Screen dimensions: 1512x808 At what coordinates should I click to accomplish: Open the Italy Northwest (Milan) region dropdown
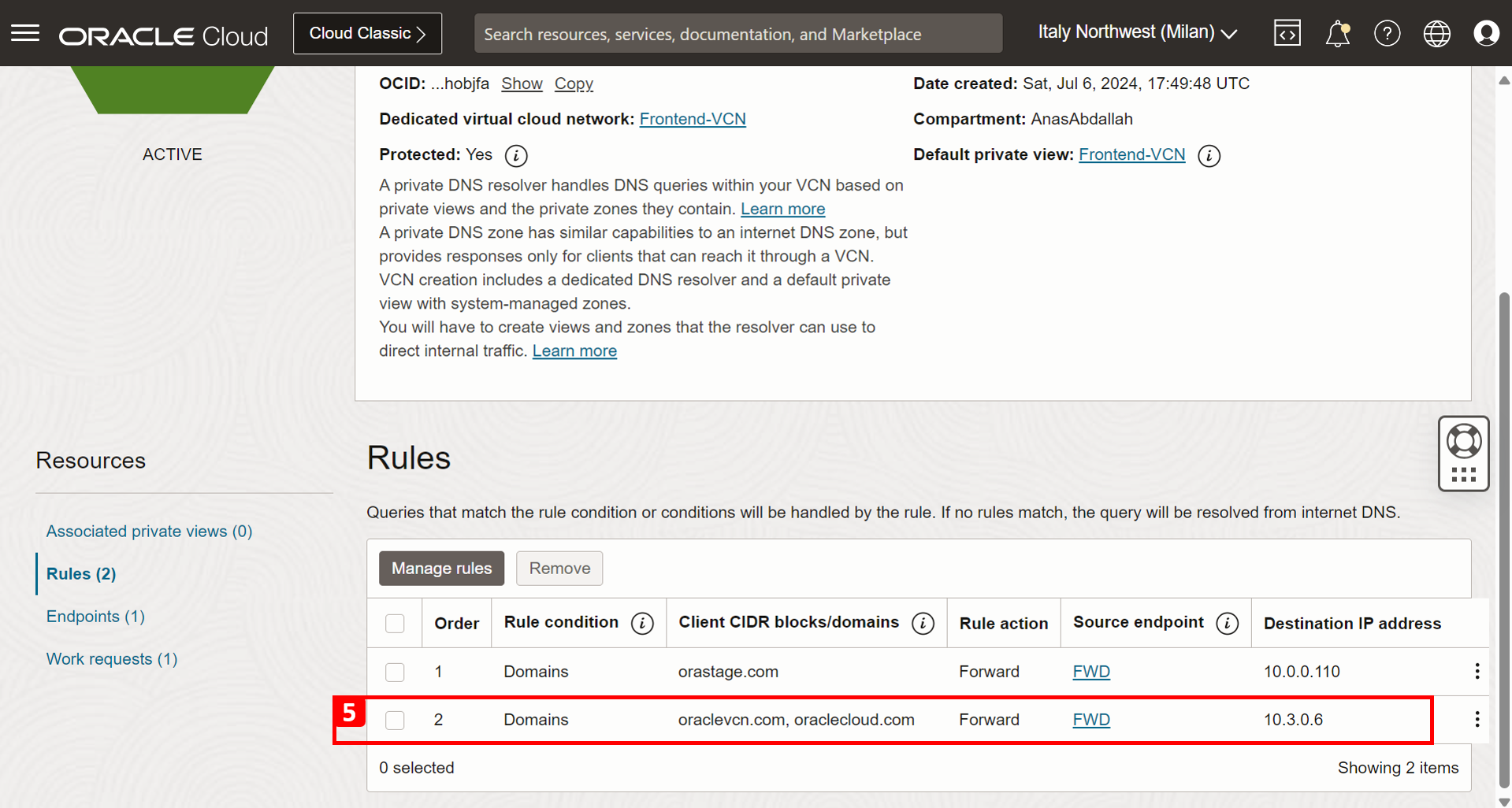pos(1138,32)
